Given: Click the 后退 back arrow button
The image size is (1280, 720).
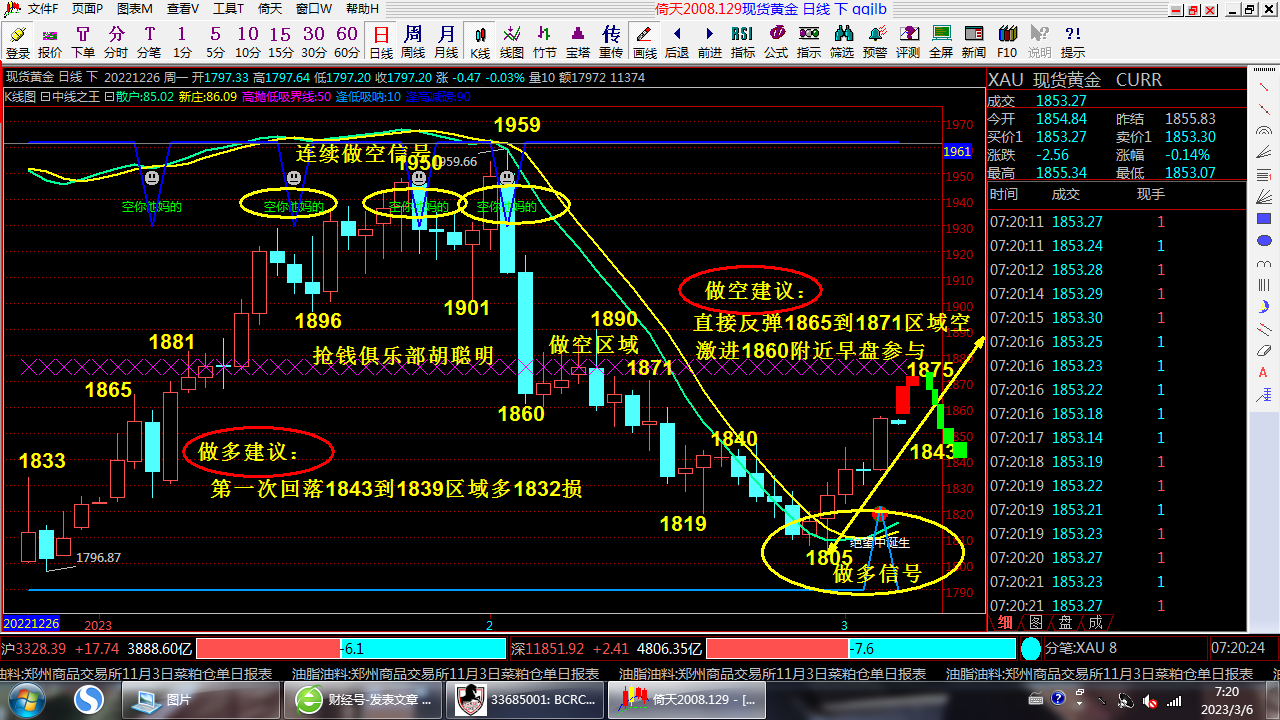Looking at the screenshot, I should pos(677,42).
